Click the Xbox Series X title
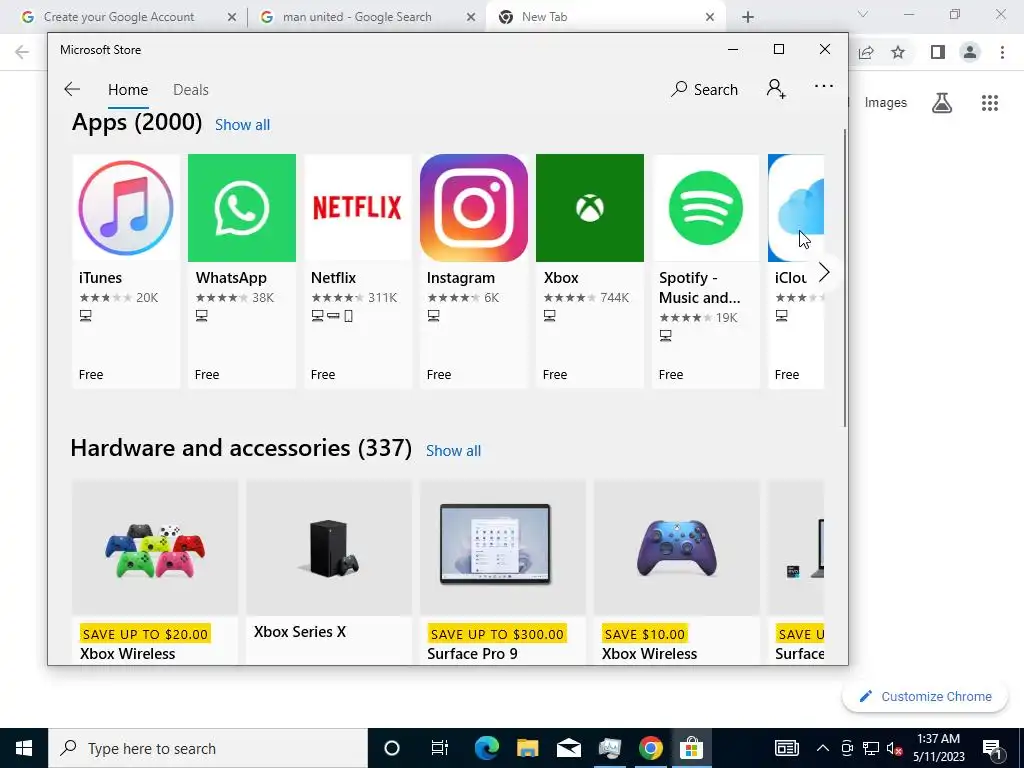The height and width of the screenshot is (768, 1024). pyautogui.click(x=300, y=632)
